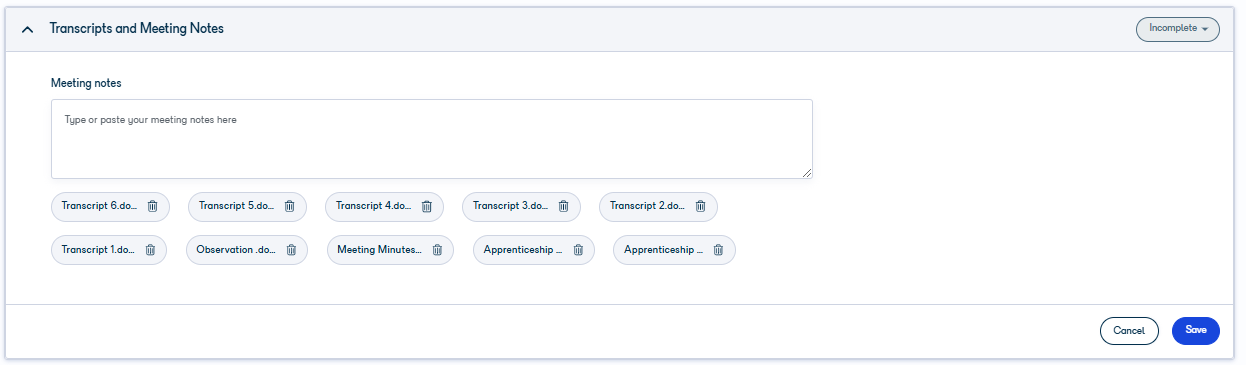Screen dimensions: 1246x365
Task: Grab the text area resize handle
Action: pyautogui.click(x=806, y=173)
